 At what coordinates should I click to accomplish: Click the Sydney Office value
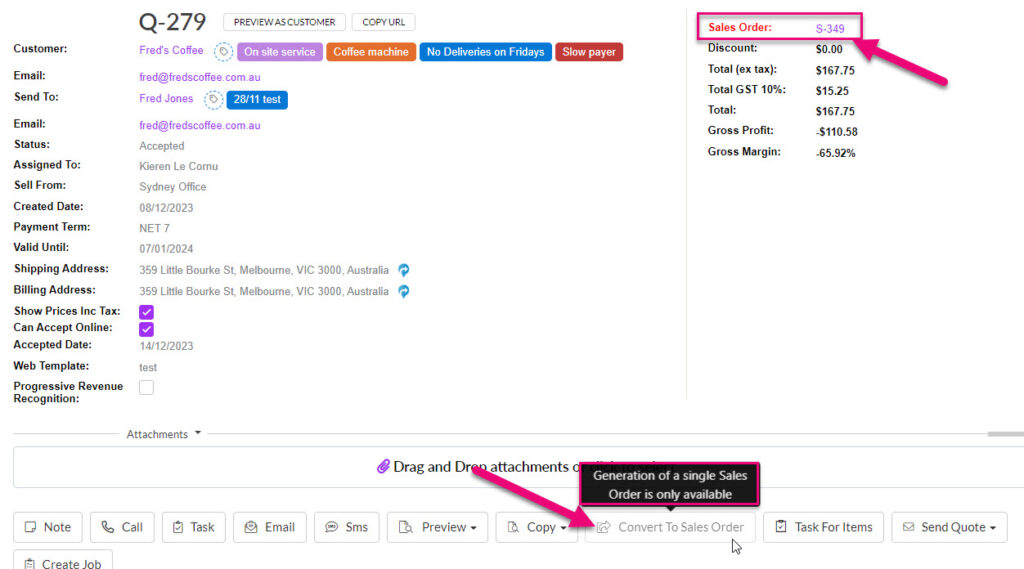[172, 187]
